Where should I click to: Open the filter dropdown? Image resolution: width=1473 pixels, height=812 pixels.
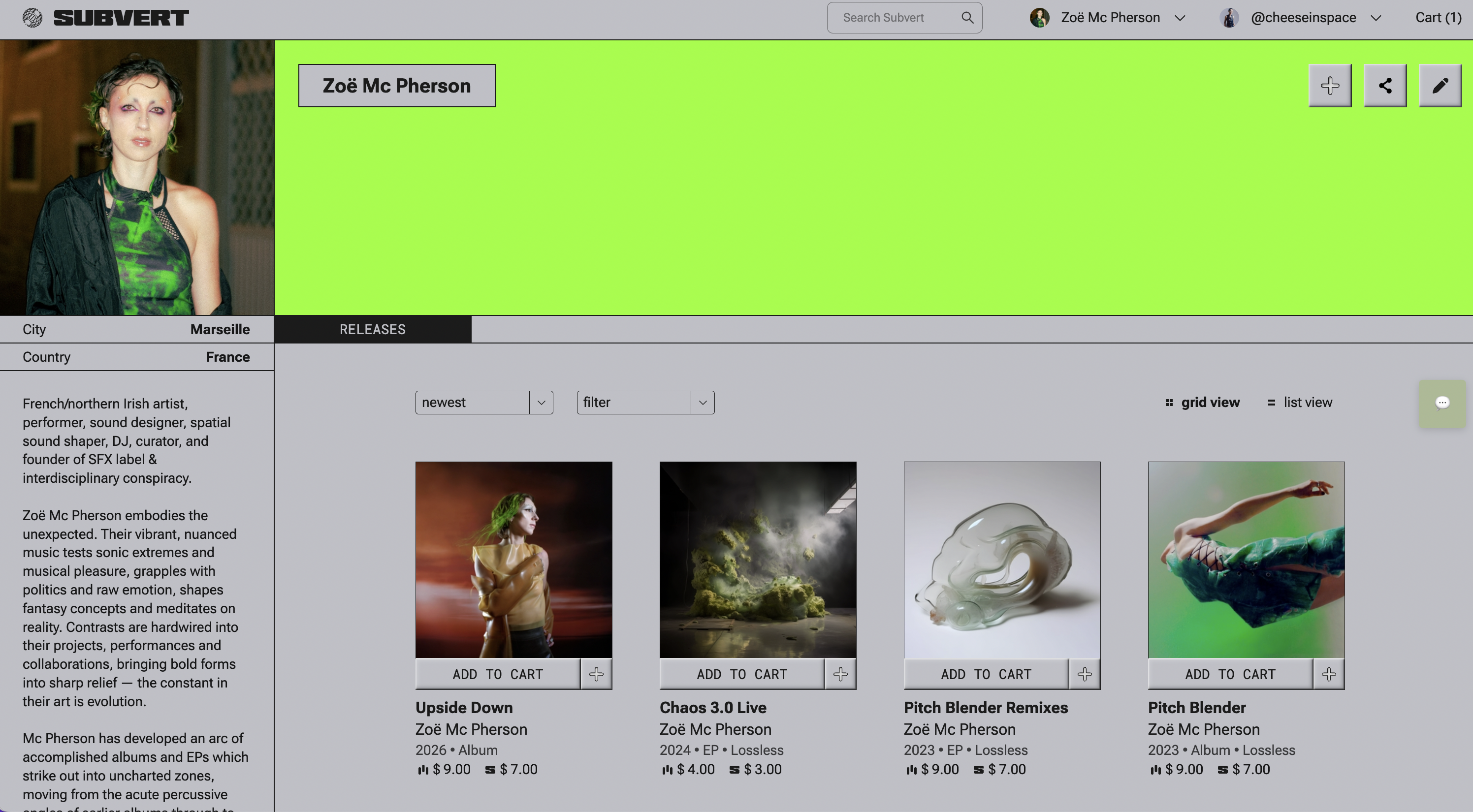coord(645,402)
